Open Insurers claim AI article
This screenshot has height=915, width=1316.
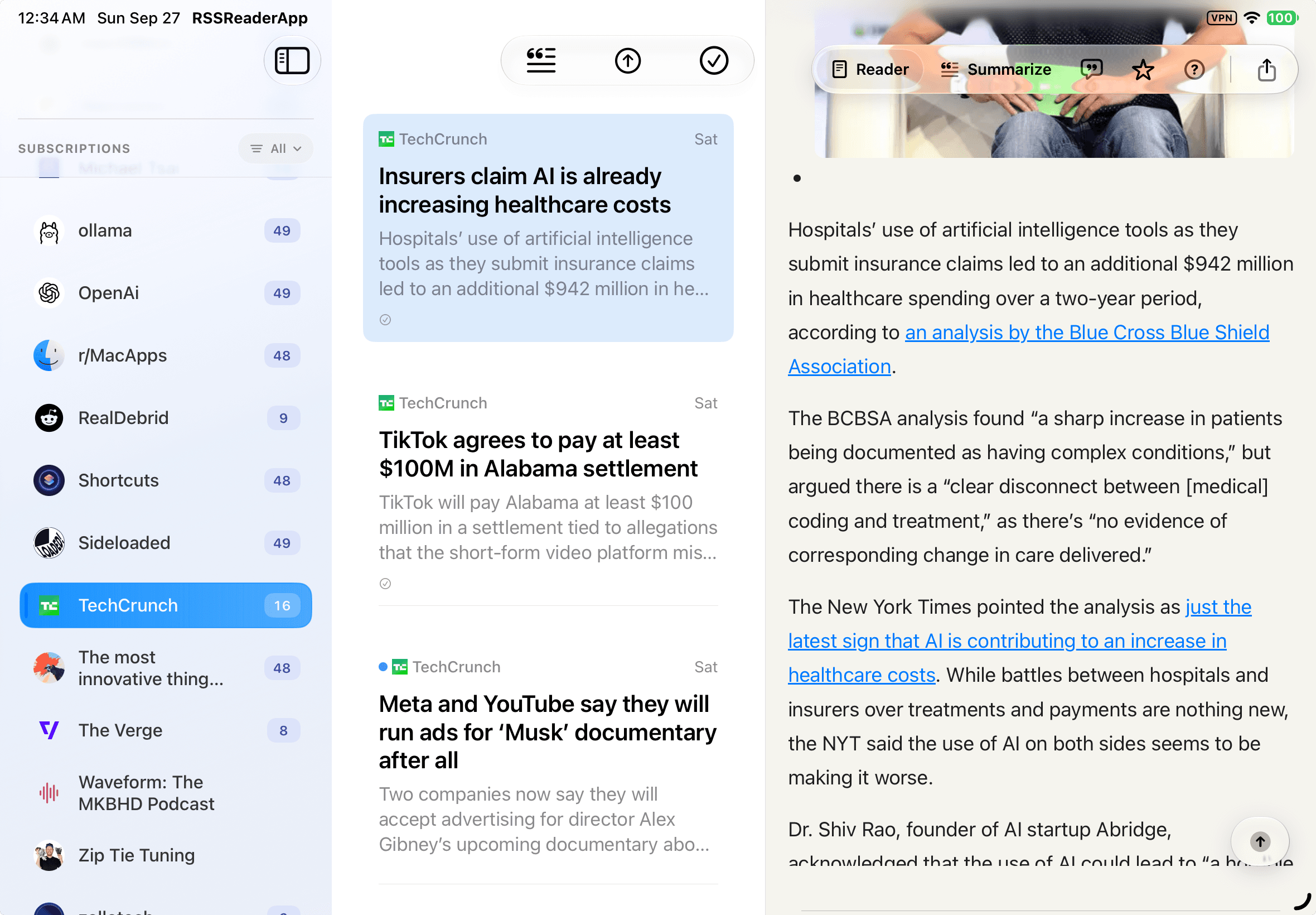pyautogui.click(x=548, y=228)
